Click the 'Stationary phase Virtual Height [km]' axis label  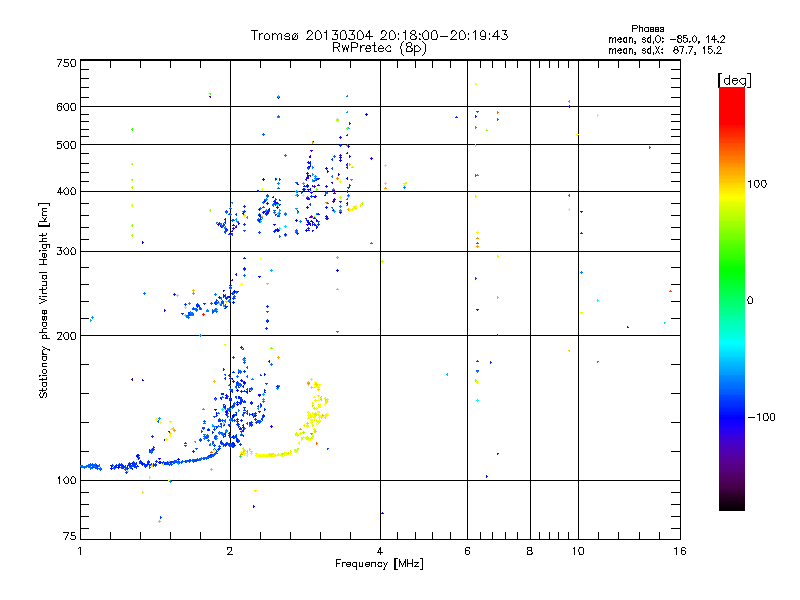44,300
